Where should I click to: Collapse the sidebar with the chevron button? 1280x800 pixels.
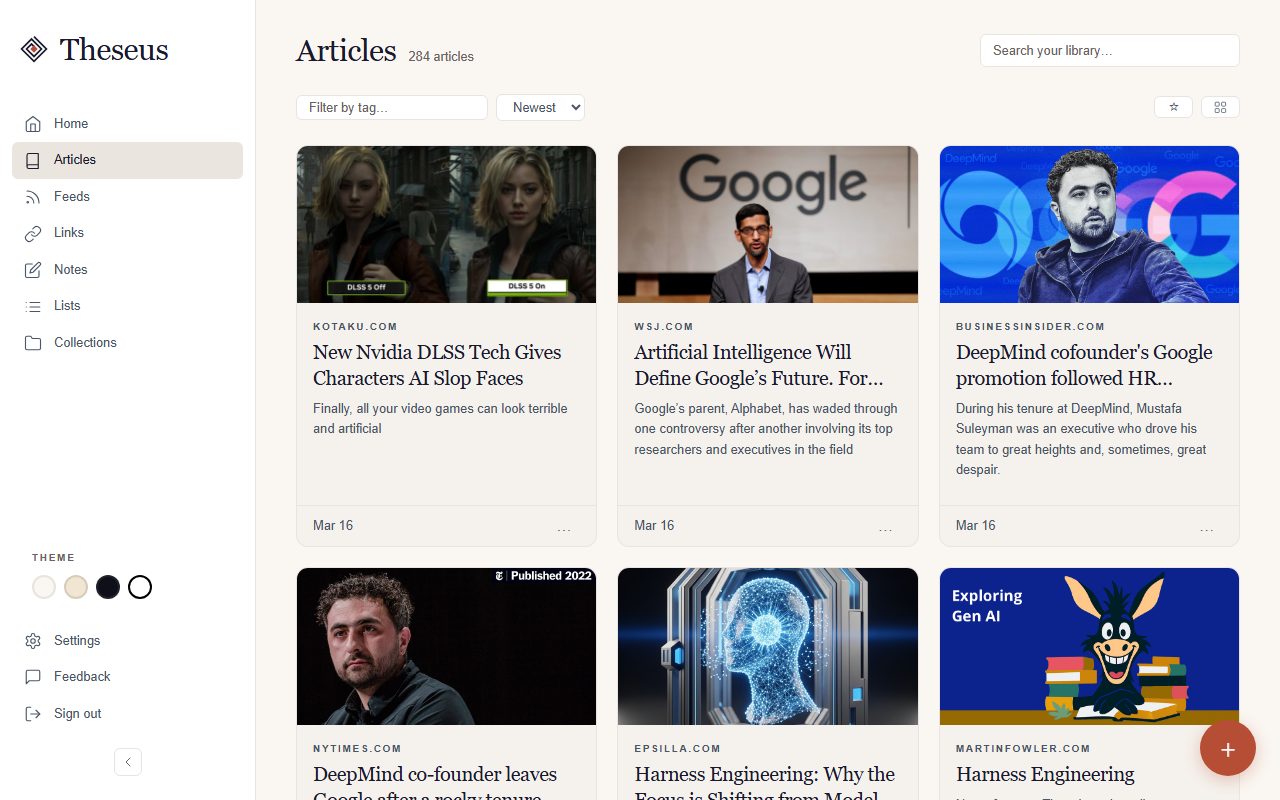(x=128, y=762)
